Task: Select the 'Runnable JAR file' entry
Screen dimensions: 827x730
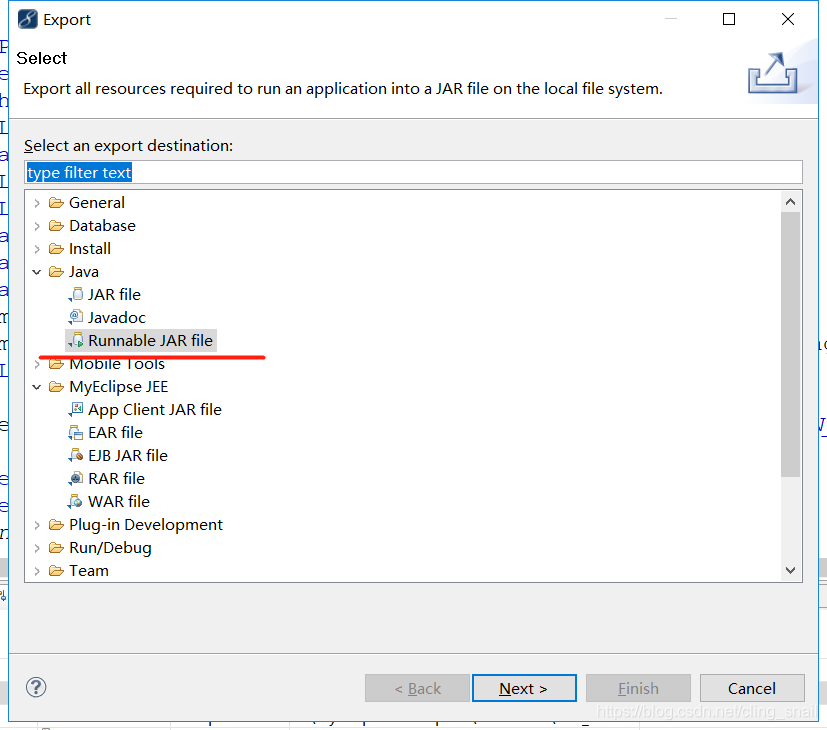Action: coord(150,341)
